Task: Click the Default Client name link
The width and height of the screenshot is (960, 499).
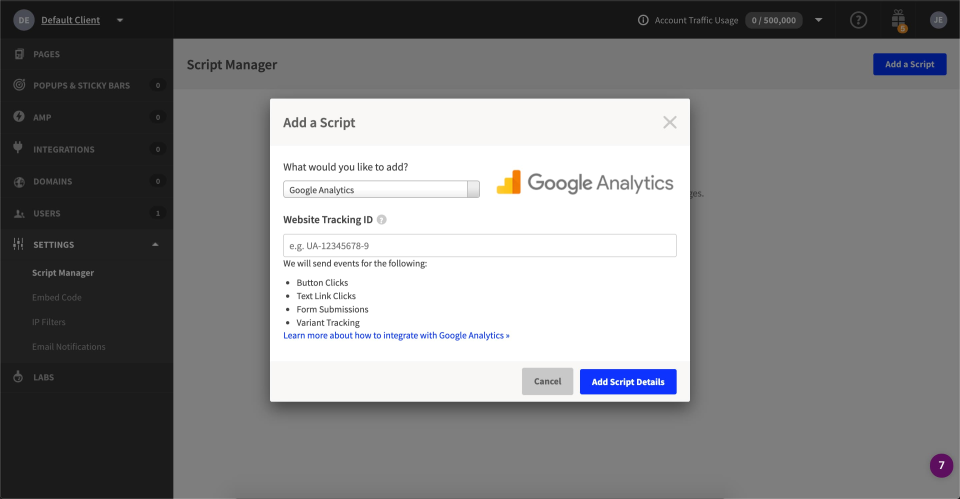Action: click(70, 20)
